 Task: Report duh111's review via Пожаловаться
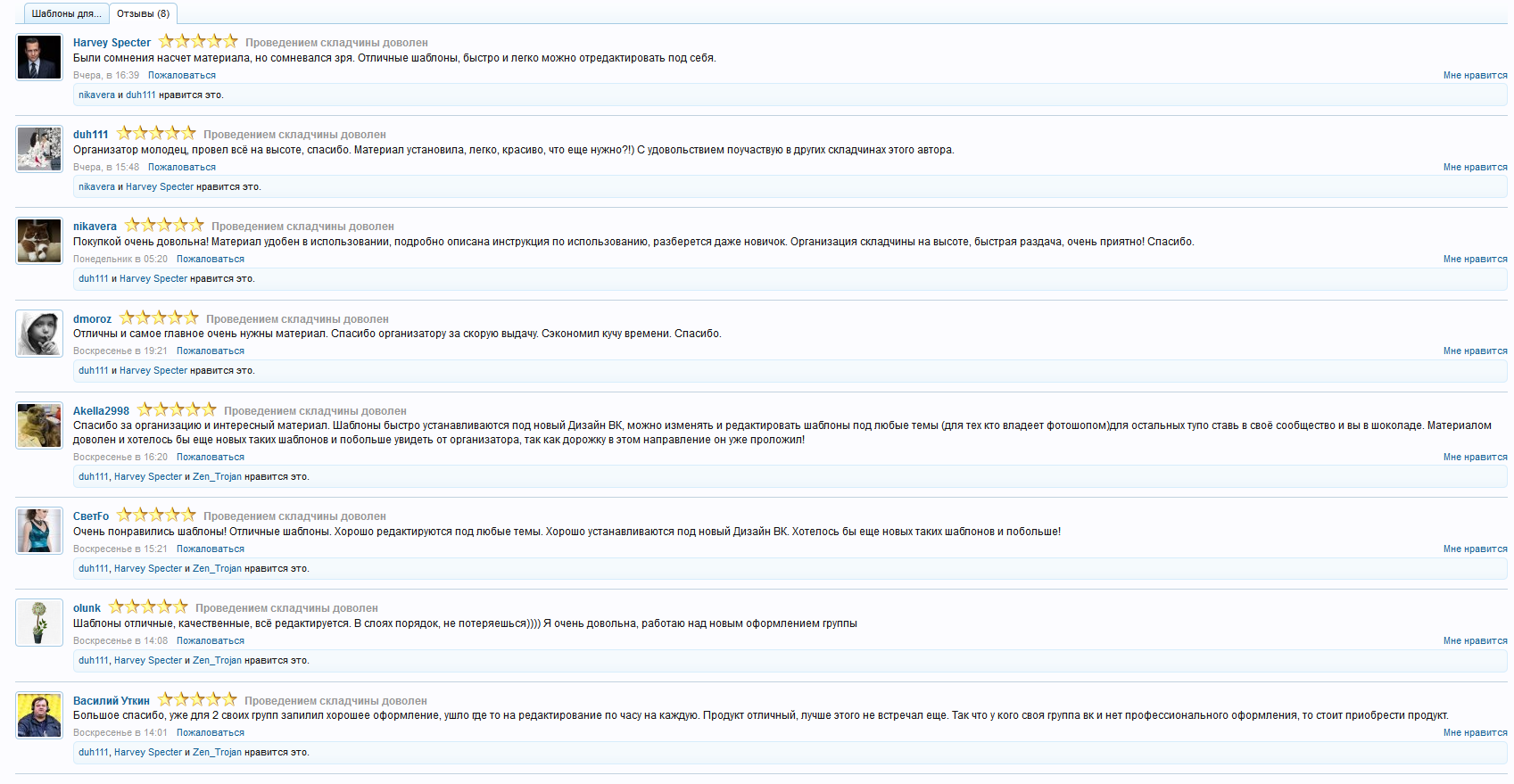click(x=182, y=168)
